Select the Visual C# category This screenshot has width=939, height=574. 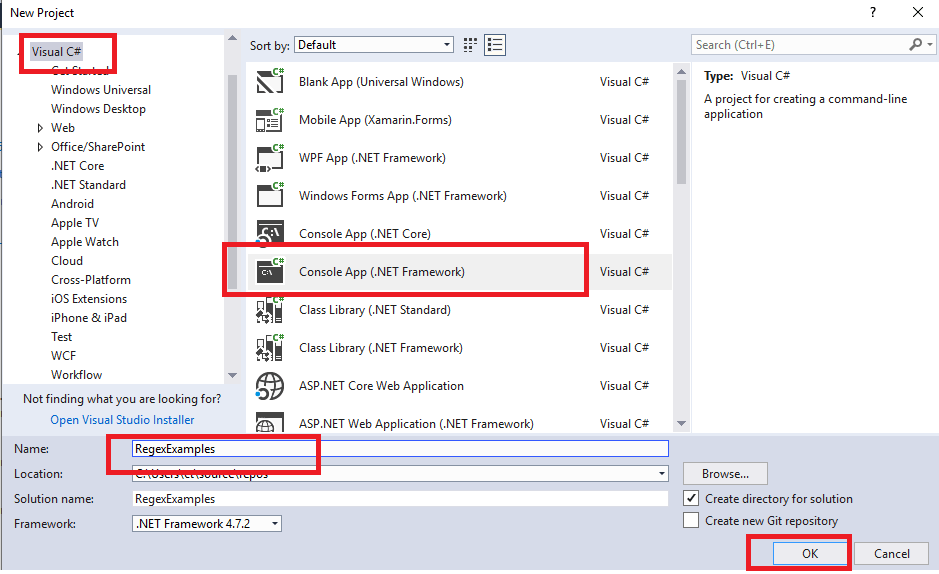click(56, 51)
